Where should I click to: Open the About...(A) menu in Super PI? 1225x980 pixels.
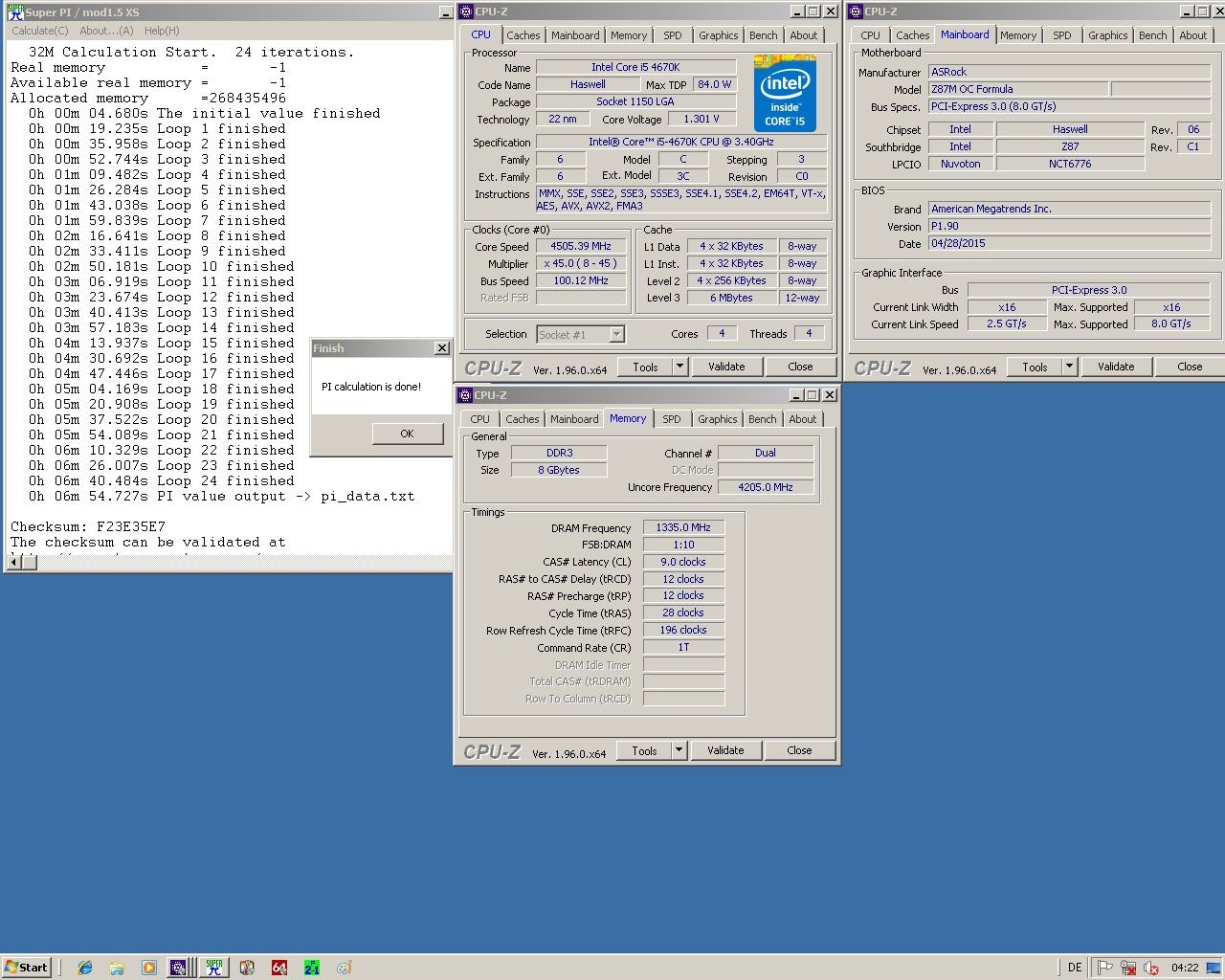tap(106, 31)
